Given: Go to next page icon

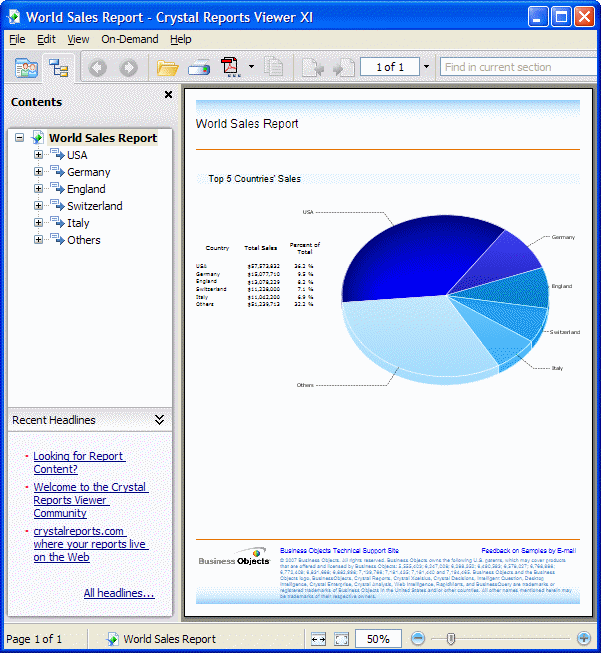Looking at the screenshot, I should tap(344, 67).
